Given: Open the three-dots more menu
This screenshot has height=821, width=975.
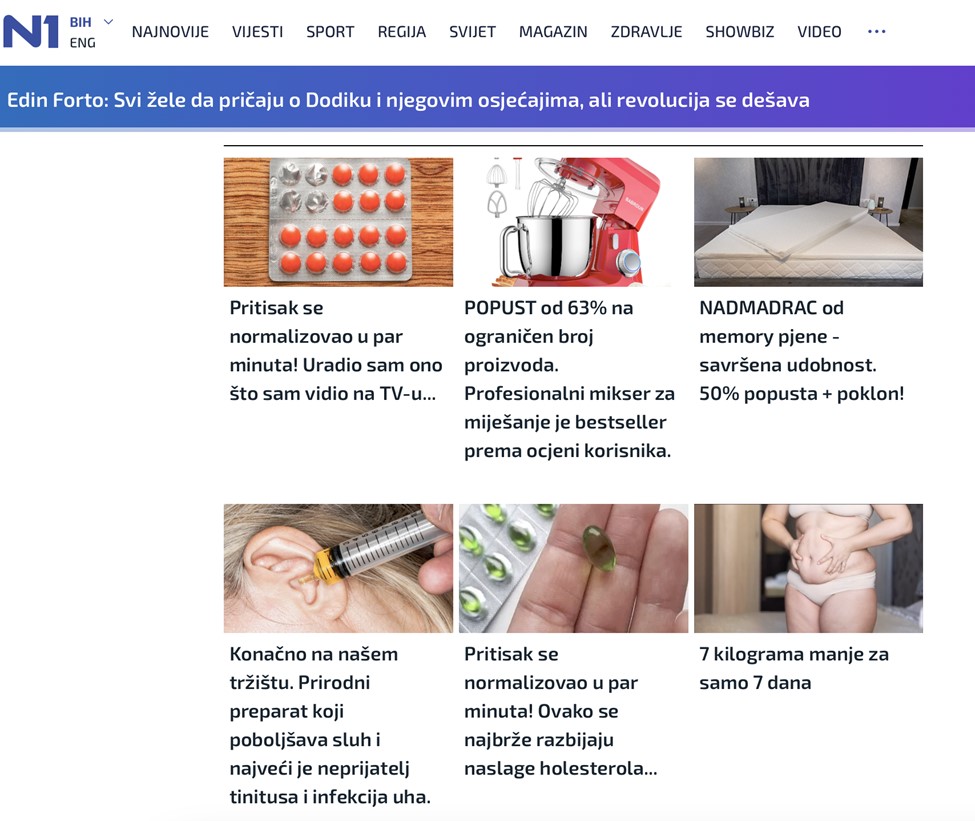Looking at the screenshot, I should coord(876,32).
